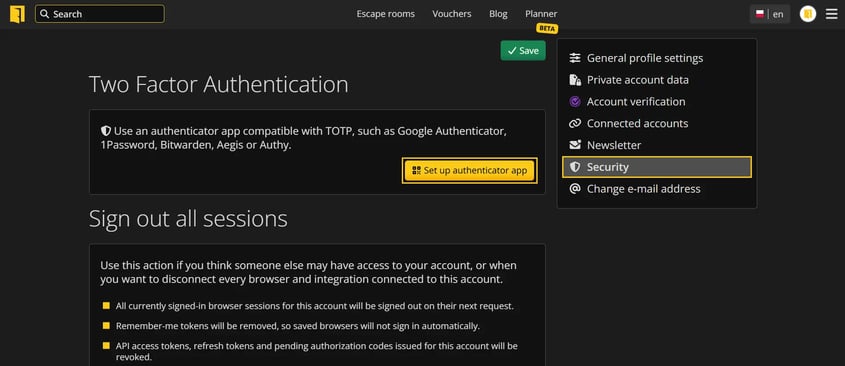Click the chain link icon beside Connected accounts
This screenshot has width=845, height=366.
coord(575,123)
